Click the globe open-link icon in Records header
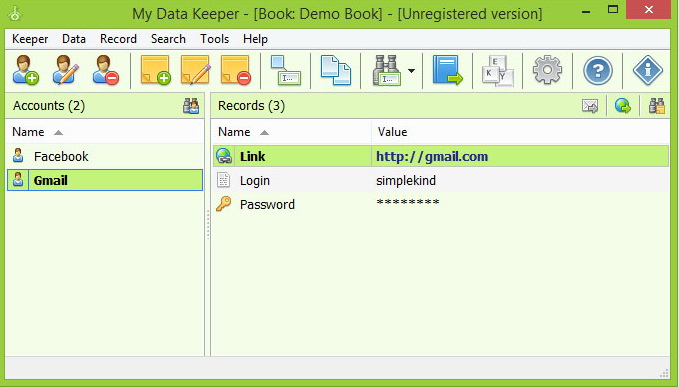679x387 pixels. [623, 106]
